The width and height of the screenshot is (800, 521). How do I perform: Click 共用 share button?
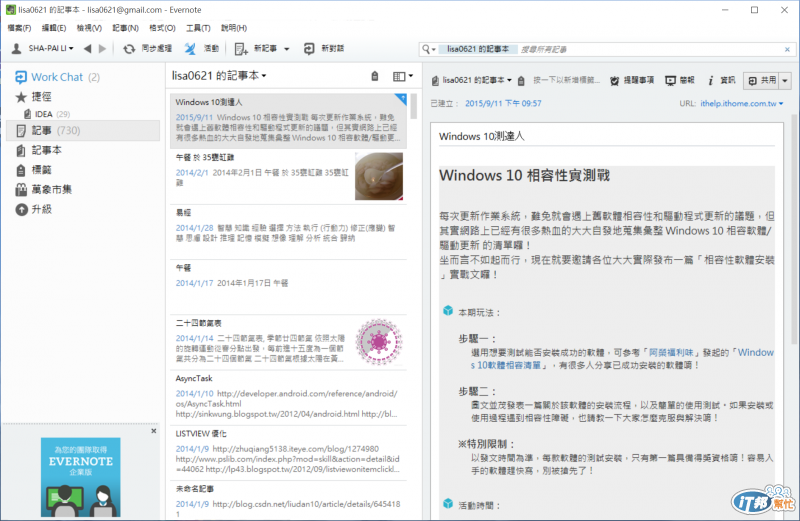tap(761, 80)
